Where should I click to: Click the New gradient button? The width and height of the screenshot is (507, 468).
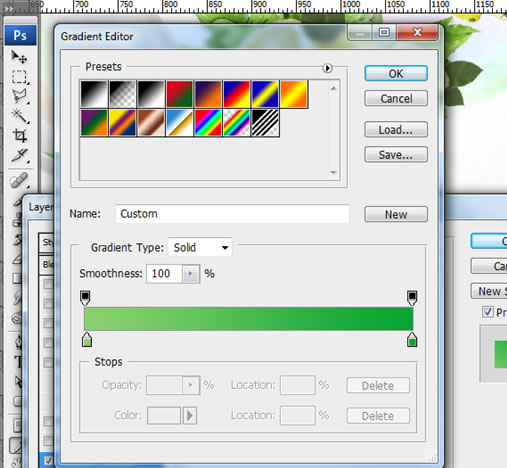click(x=396, y=214)
